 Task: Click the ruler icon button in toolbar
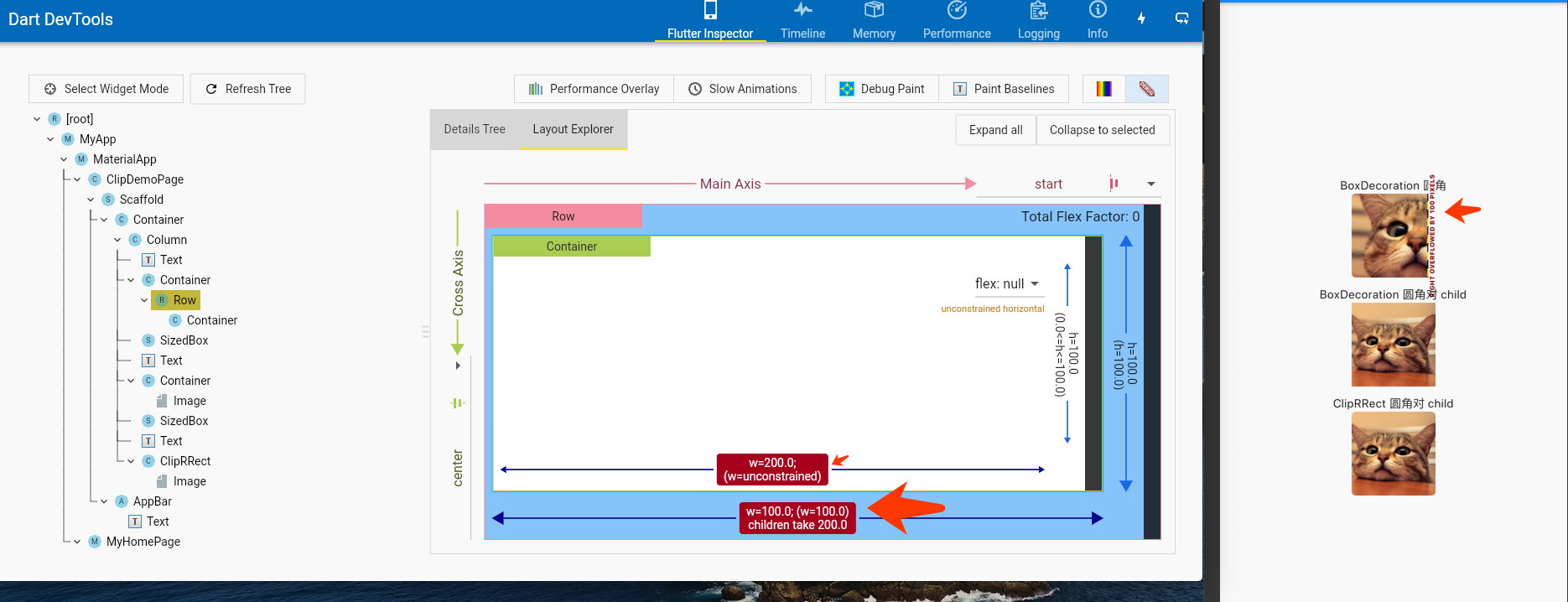point(1146,89)
